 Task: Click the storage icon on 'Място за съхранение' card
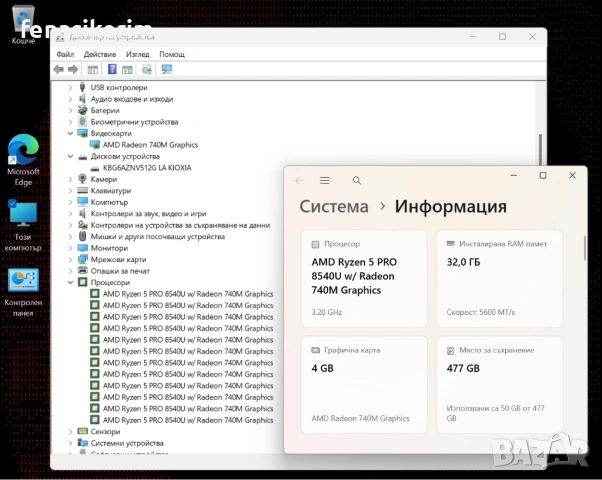tap(450, 351)
